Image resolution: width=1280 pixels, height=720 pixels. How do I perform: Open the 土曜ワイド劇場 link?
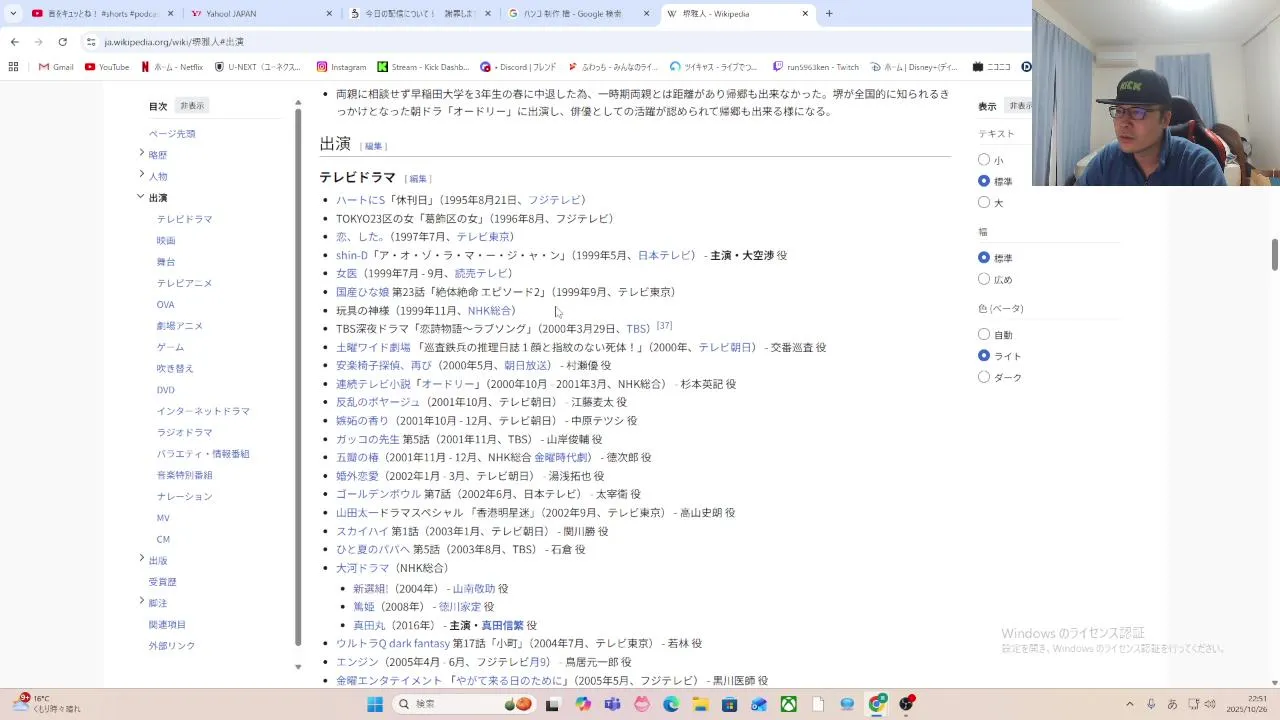click(x=373, y=347)
